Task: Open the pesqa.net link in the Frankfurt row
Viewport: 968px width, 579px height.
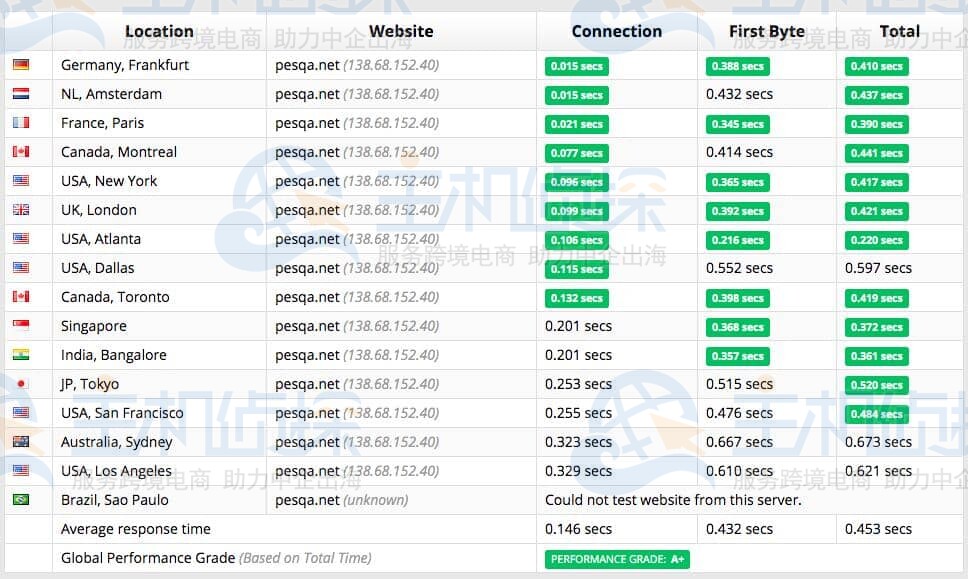Action: click(307, 65)
